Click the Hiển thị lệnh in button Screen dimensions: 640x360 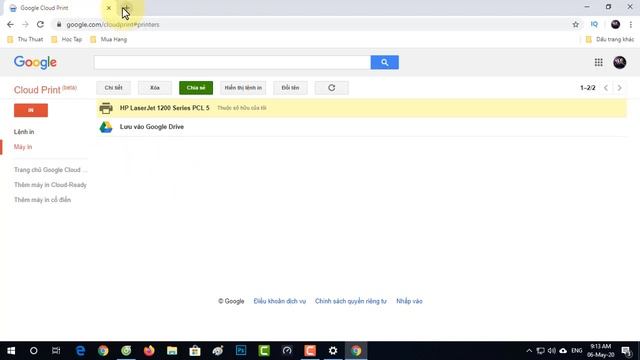[x=243, y=88]
